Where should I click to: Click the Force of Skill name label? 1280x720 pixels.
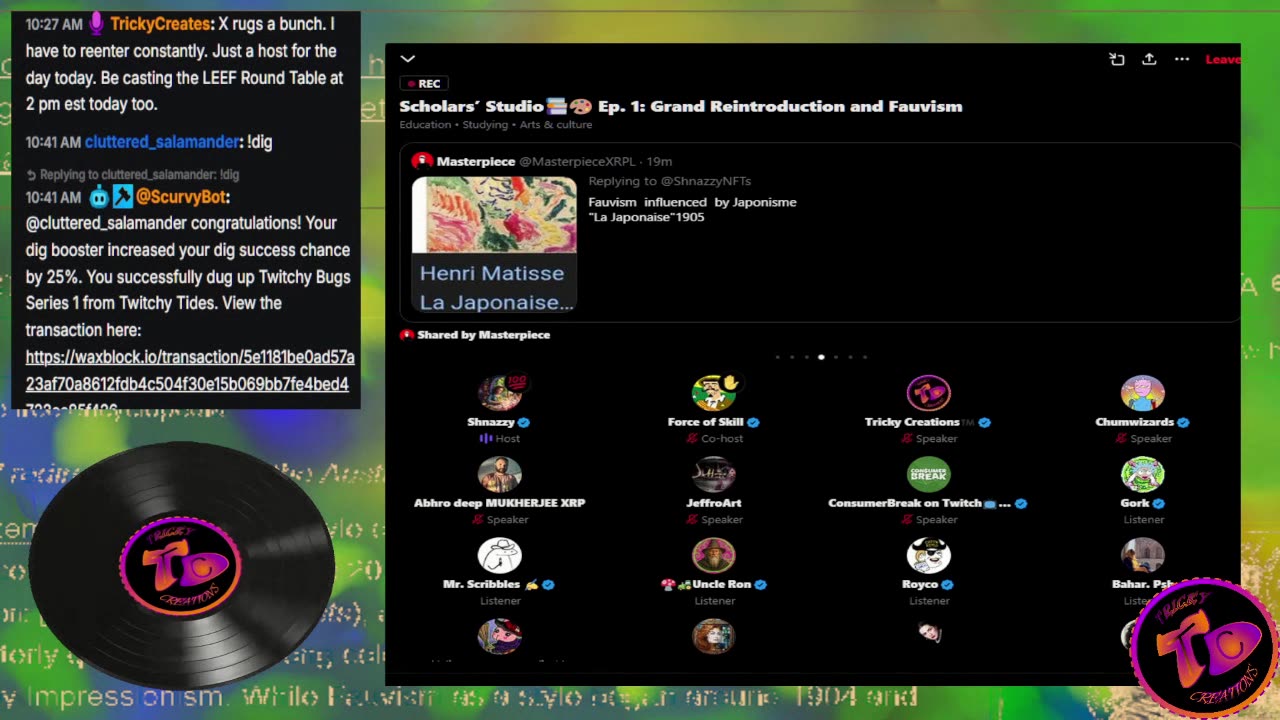click(705, 422)
